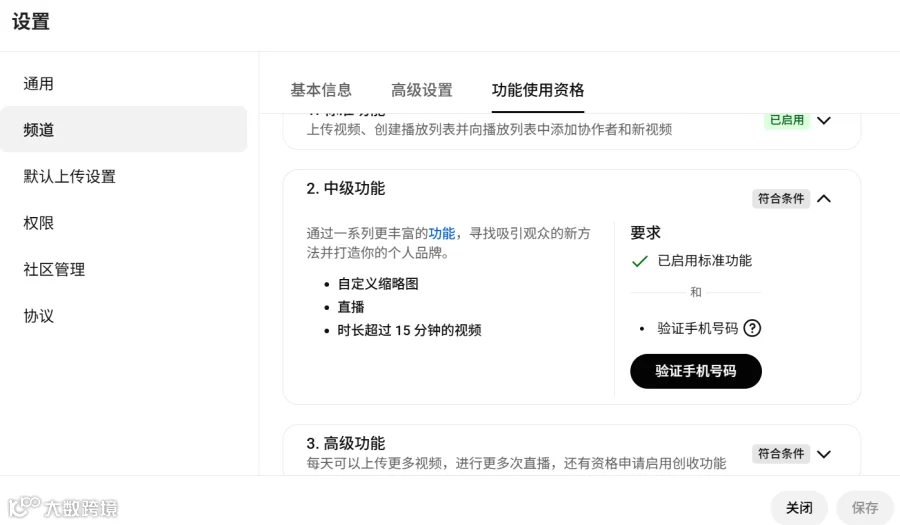Click the 符合条件 badge on 中级功能
900x525 pixels.
point(781,199)
